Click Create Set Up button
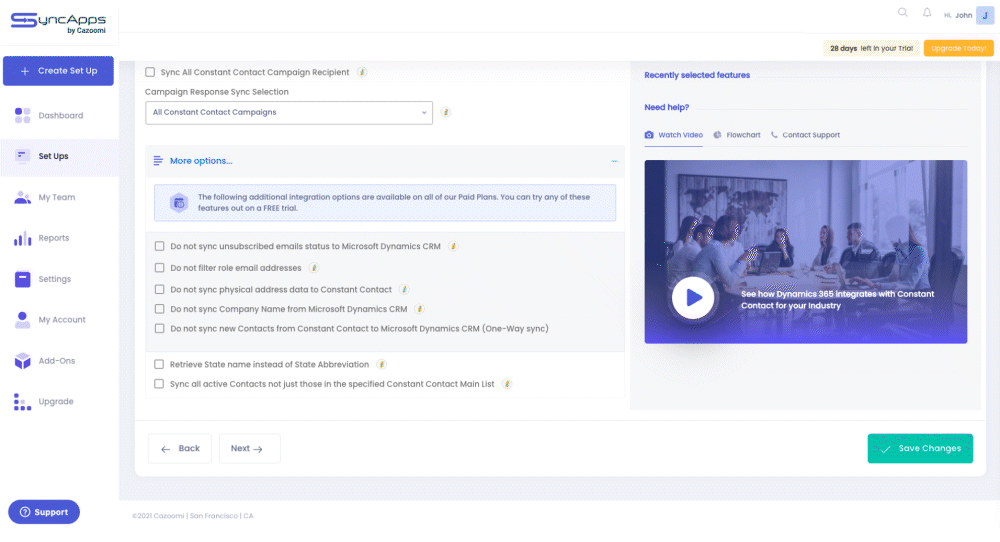Viewport: 1000px width, 542px height. pyautogui.click(x=59, y=71)
